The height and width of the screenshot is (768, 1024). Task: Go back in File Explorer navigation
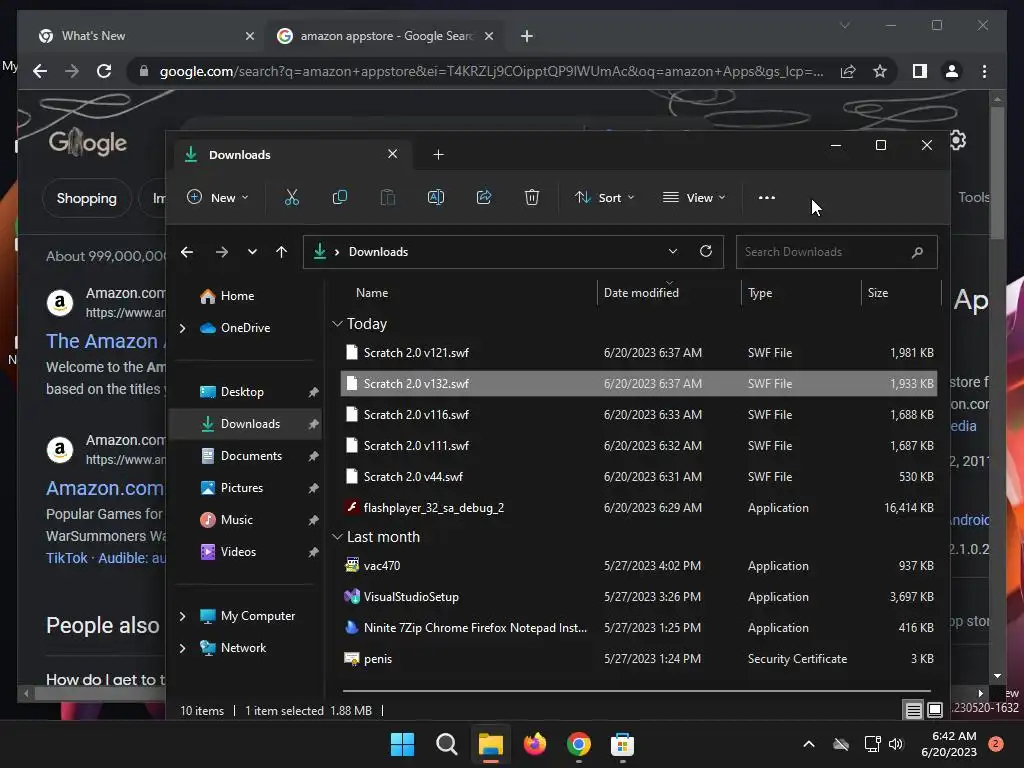[x=187, y=252]
